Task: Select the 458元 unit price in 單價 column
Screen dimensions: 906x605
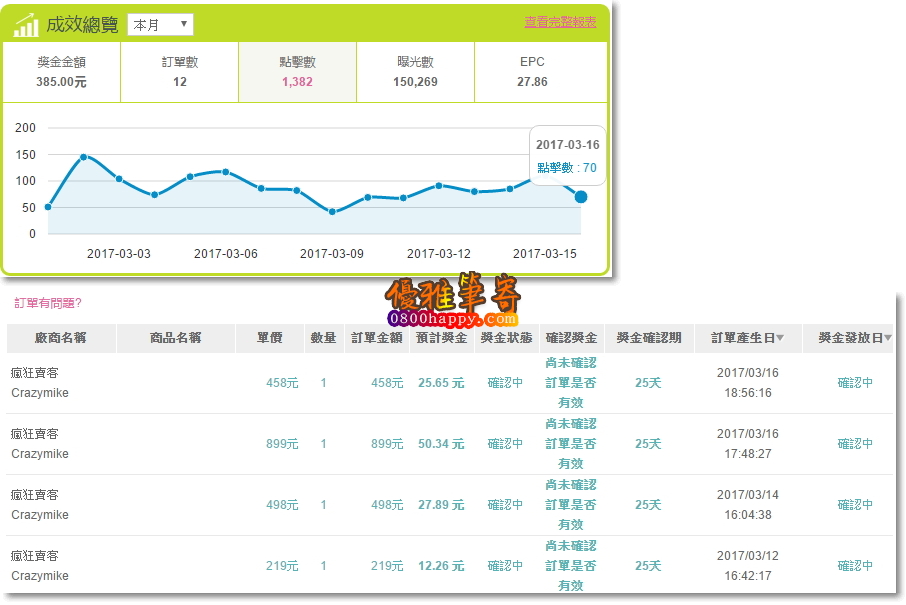Action: click(282, 383)
